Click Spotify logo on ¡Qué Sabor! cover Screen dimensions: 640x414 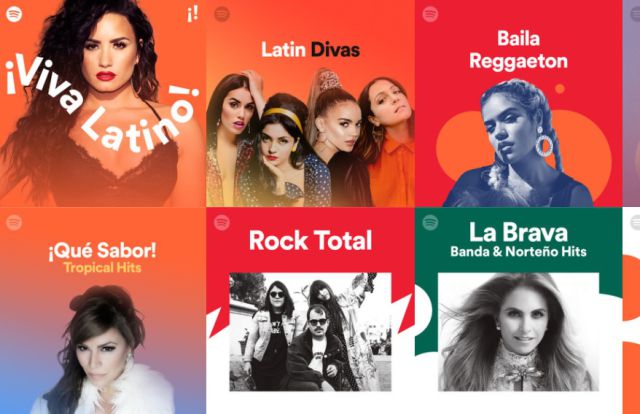(14, 223)
